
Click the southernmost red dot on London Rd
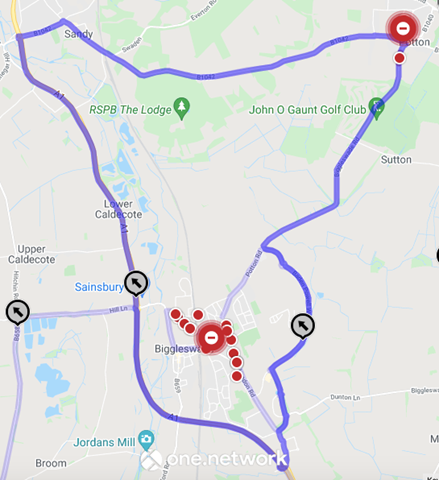[x=237, y=376]
